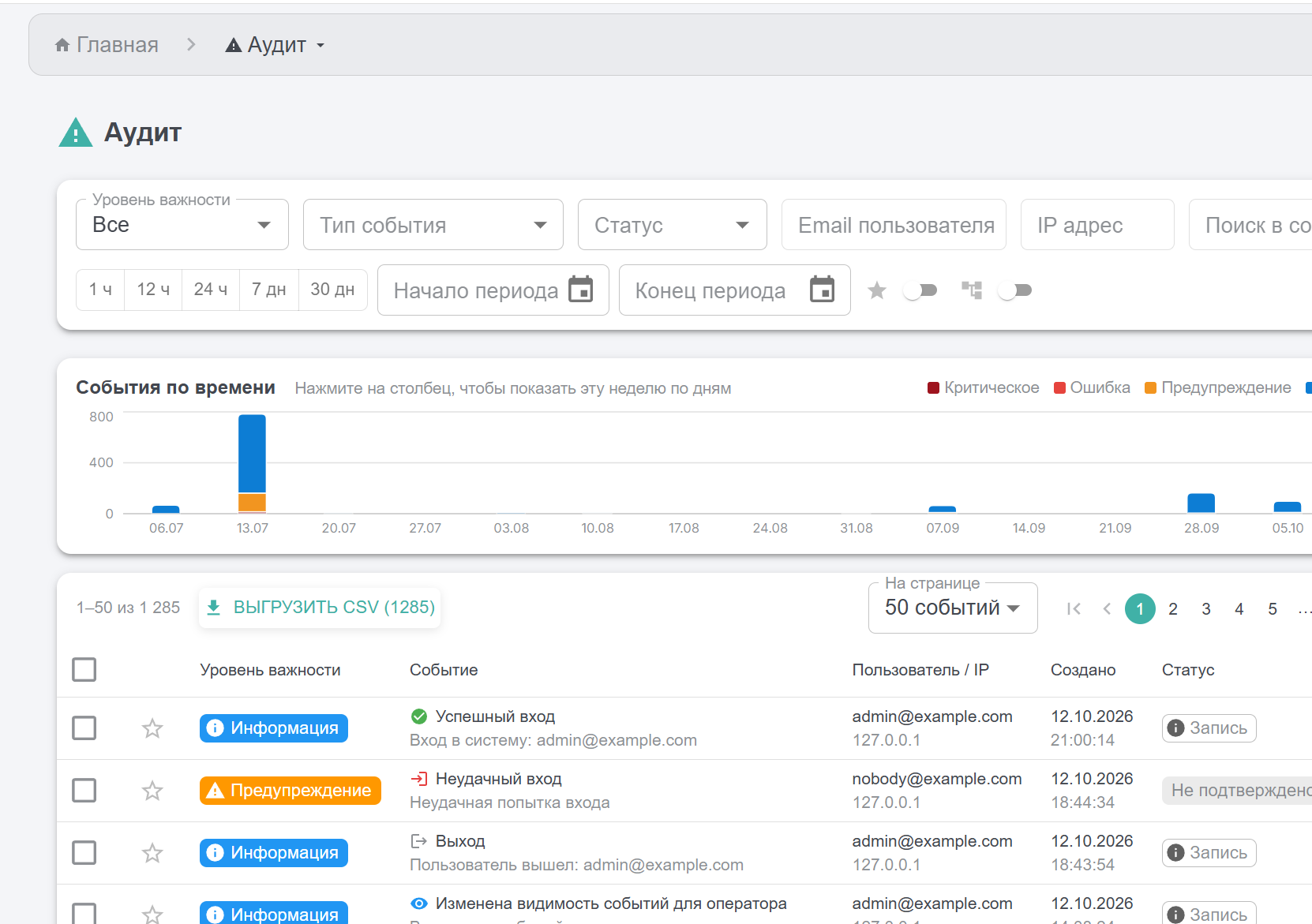Check the box for Выход row
Viewport: 1312px width, 924px height.
point(84,853)
